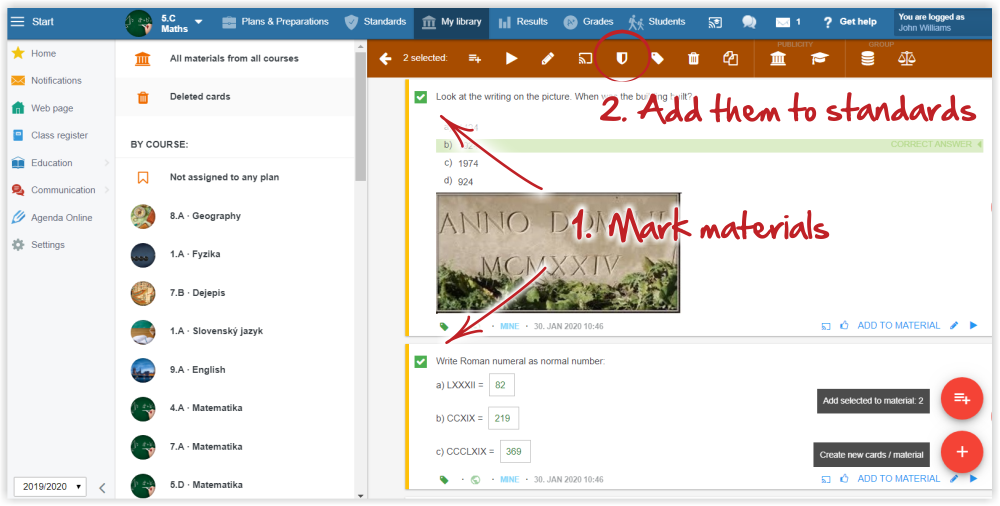Viewport: 1000px width, 506px height.
Task: Click red Add selected to material button
Action: [962, 399]
